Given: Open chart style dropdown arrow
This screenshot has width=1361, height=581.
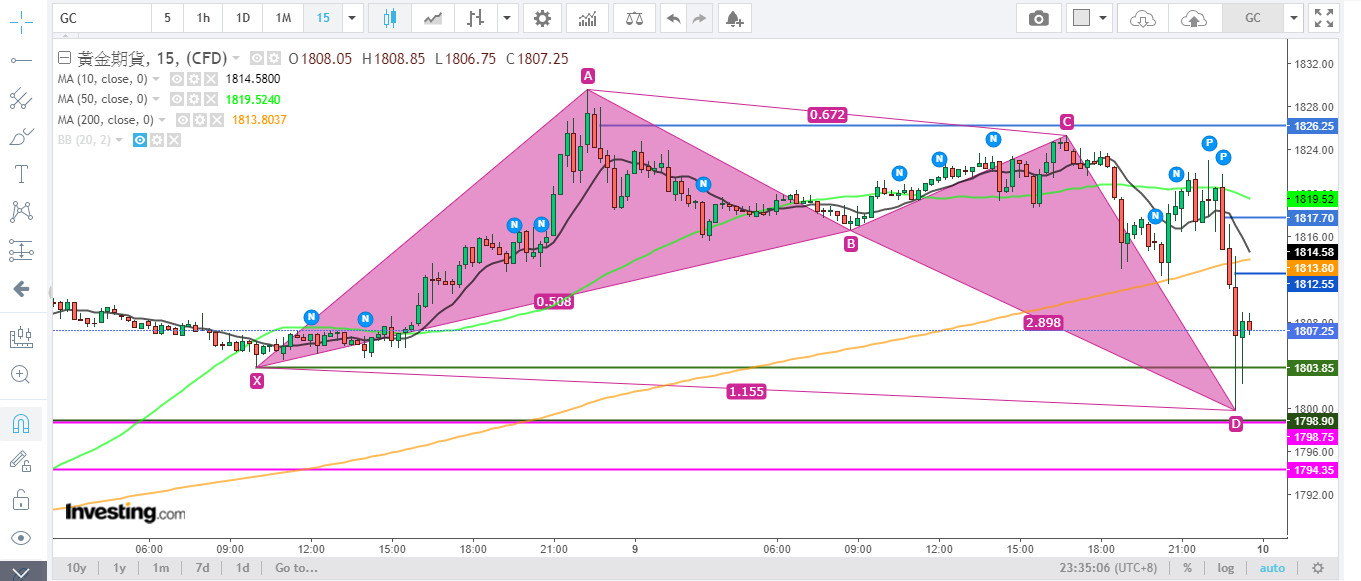Looking at the screenshot, I should (508, 18).
